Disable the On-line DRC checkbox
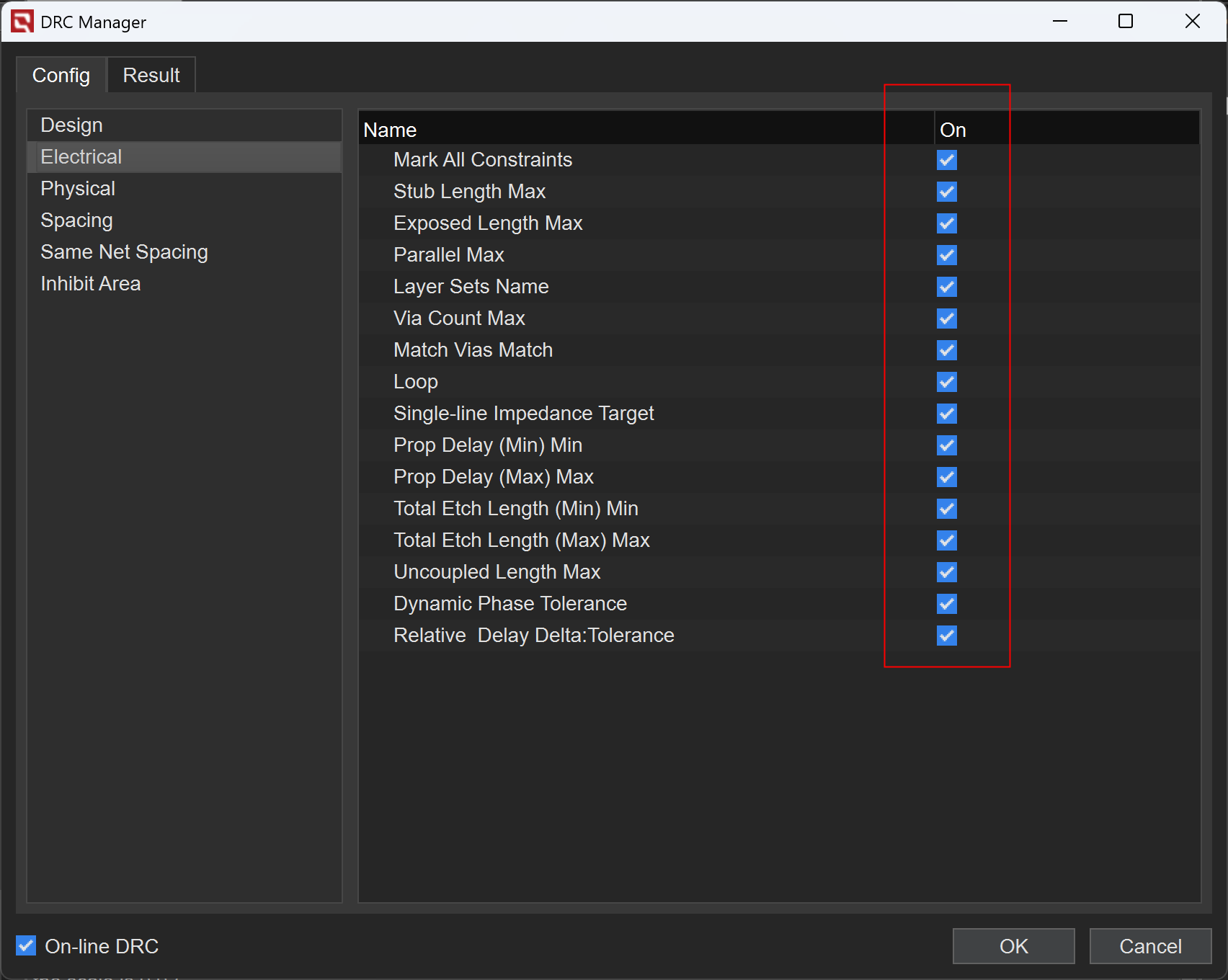This screenshot has height=980, width=1228. pos(27,945)
